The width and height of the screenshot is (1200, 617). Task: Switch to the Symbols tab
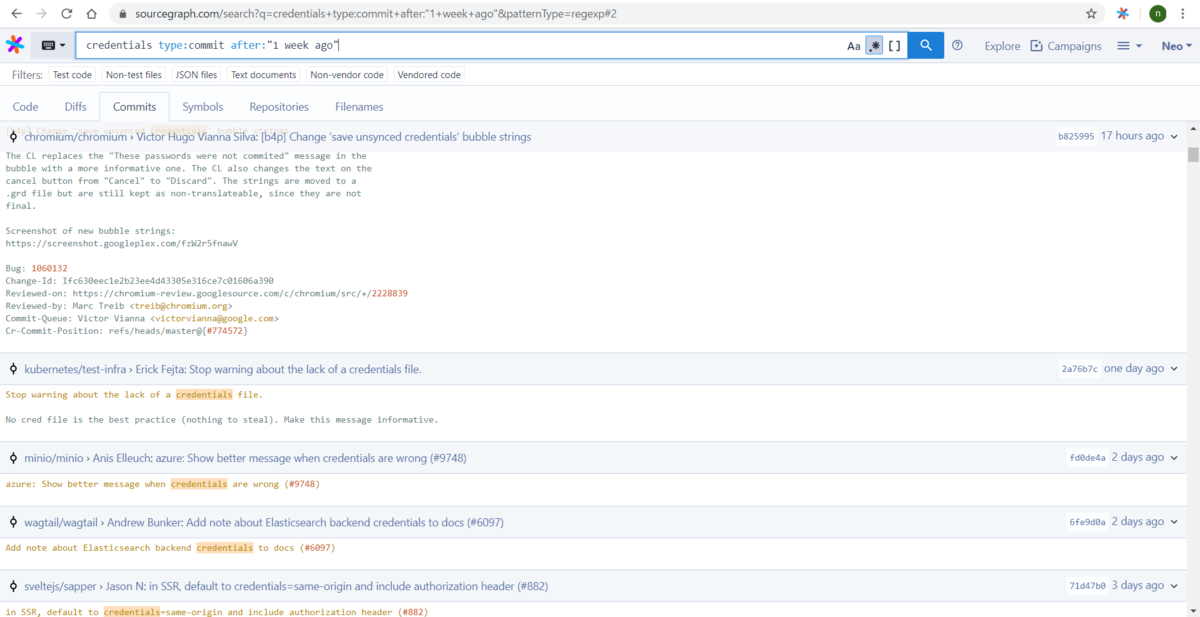pyautogui.click(x=203, y=107)
